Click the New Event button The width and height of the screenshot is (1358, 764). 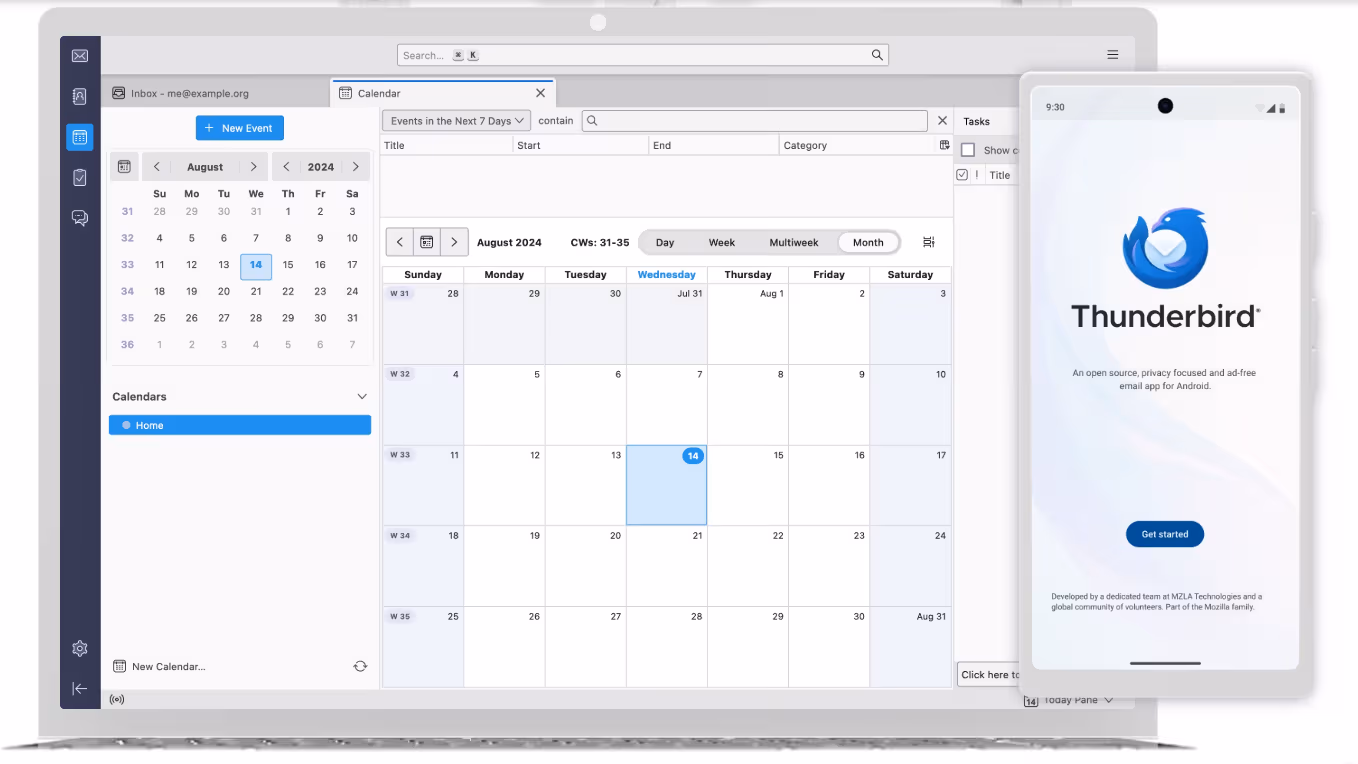[240, 128]
